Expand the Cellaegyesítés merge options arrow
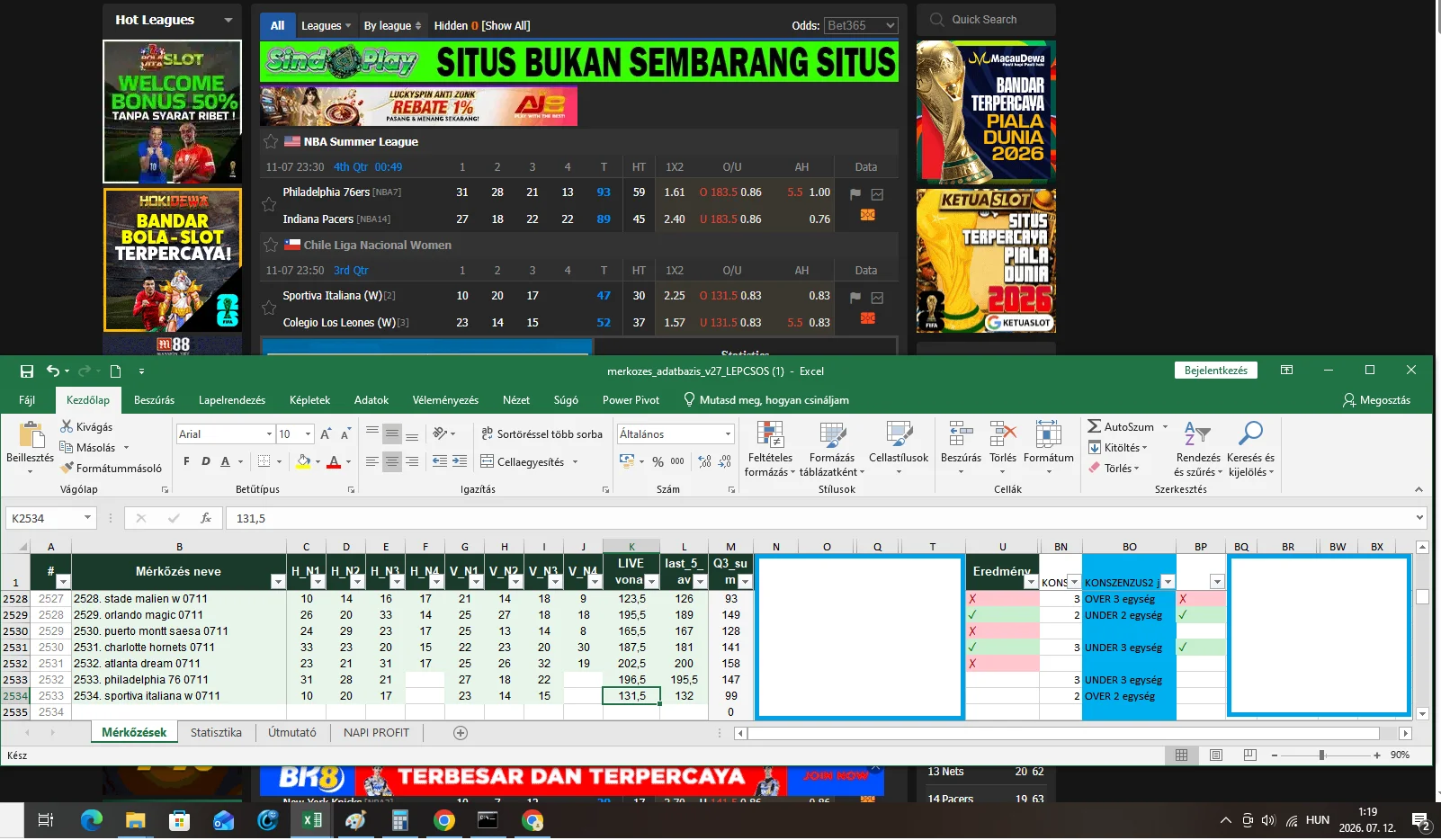 click(575, 461)
